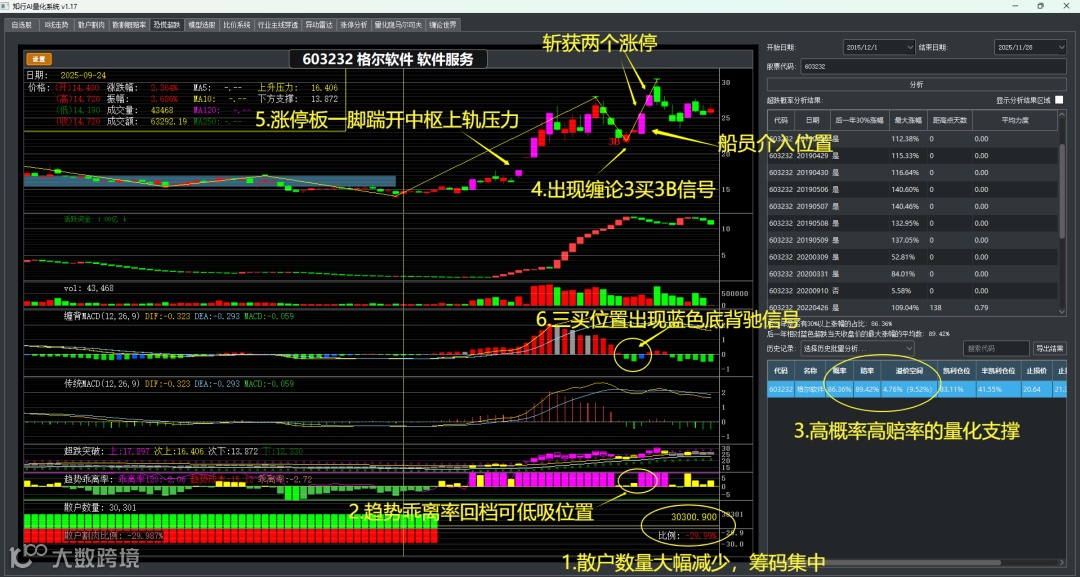Click the 溢价空间 column header
Screen dimensions: 1080x577
tap(908, 370)
